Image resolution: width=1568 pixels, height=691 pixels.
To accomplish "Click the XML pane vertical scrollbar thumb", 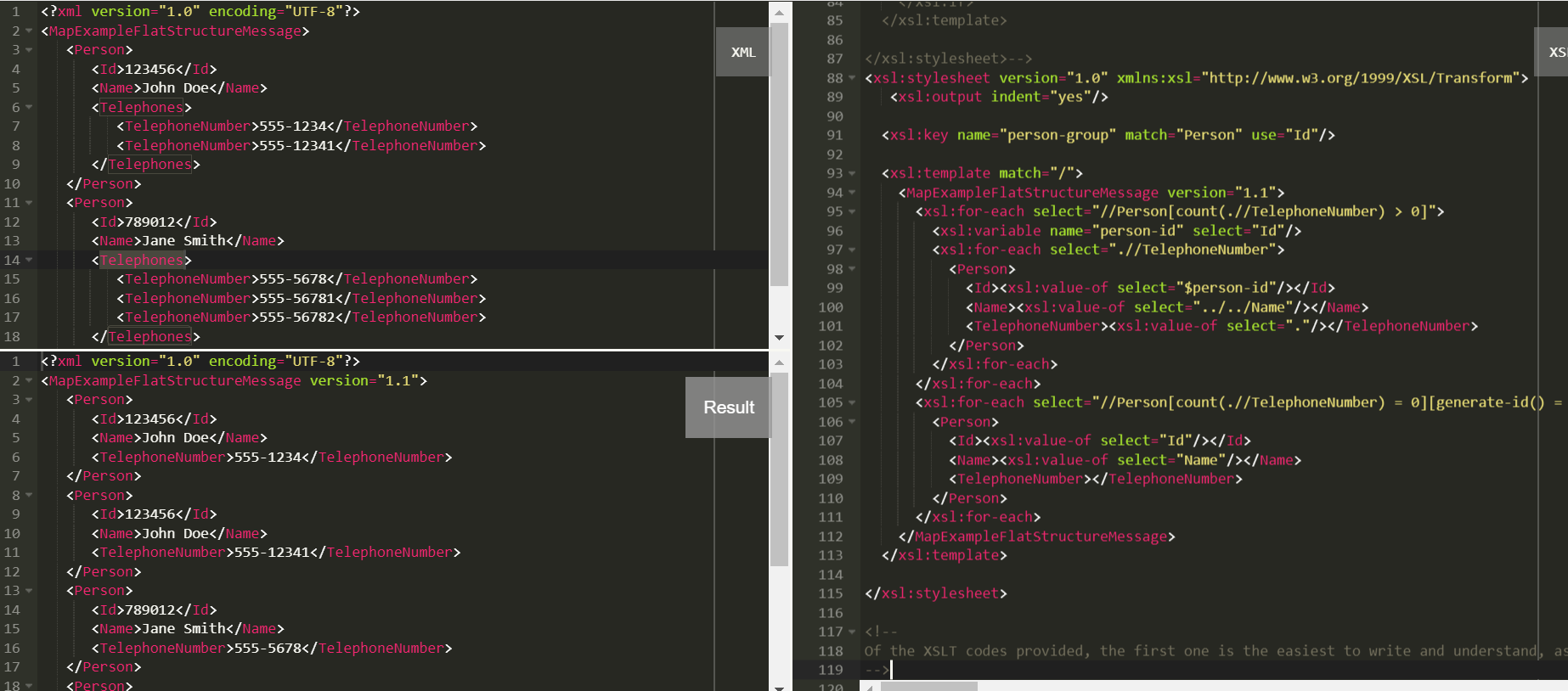I will pos(779,155).
